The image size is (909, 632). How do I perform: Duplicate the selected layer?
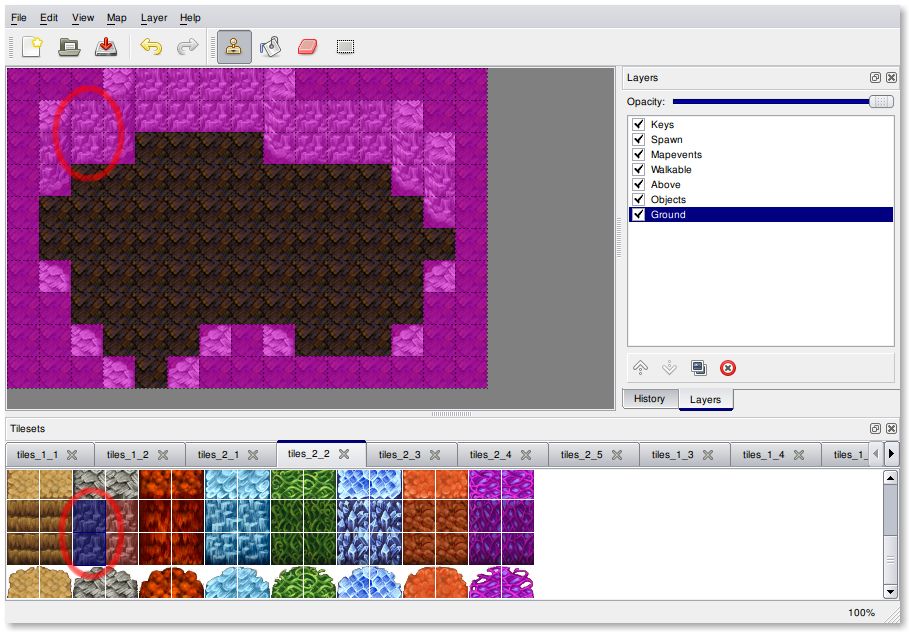click(x=699, y=368)
